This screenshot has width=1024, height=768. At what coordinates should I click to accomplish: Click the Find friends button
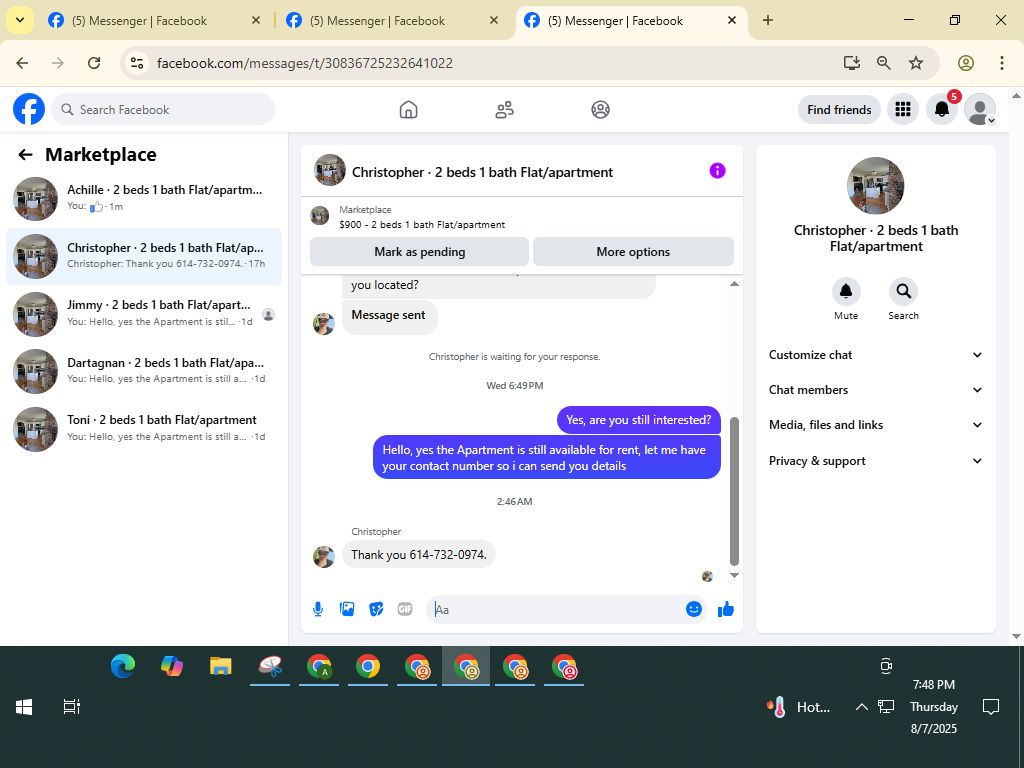(839, 110)
